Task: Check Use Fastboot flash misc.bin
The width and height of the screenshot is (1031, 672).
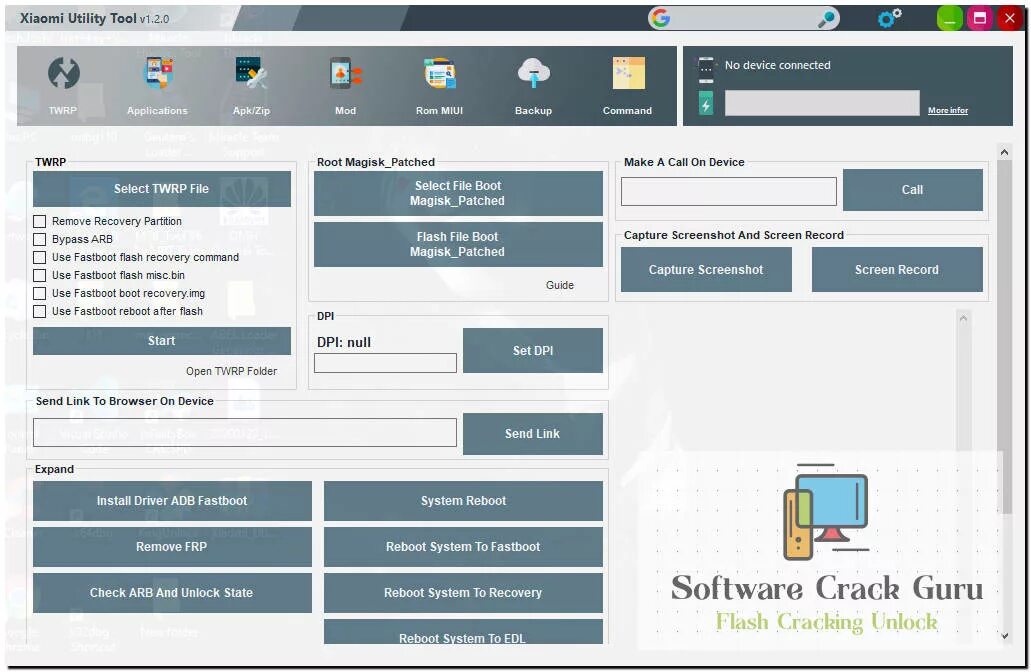Action: click(x=39, y=276)
